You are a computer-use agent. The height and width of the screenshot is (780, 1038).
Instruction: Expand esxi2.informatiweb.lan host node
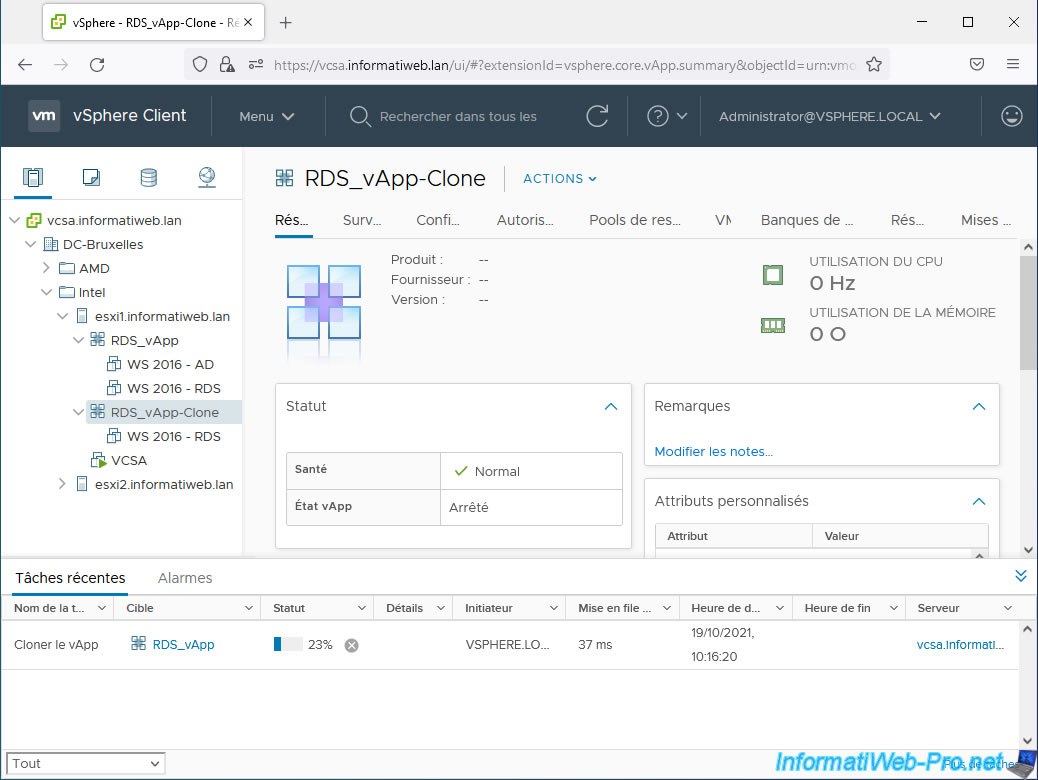(x=62, y=484)
